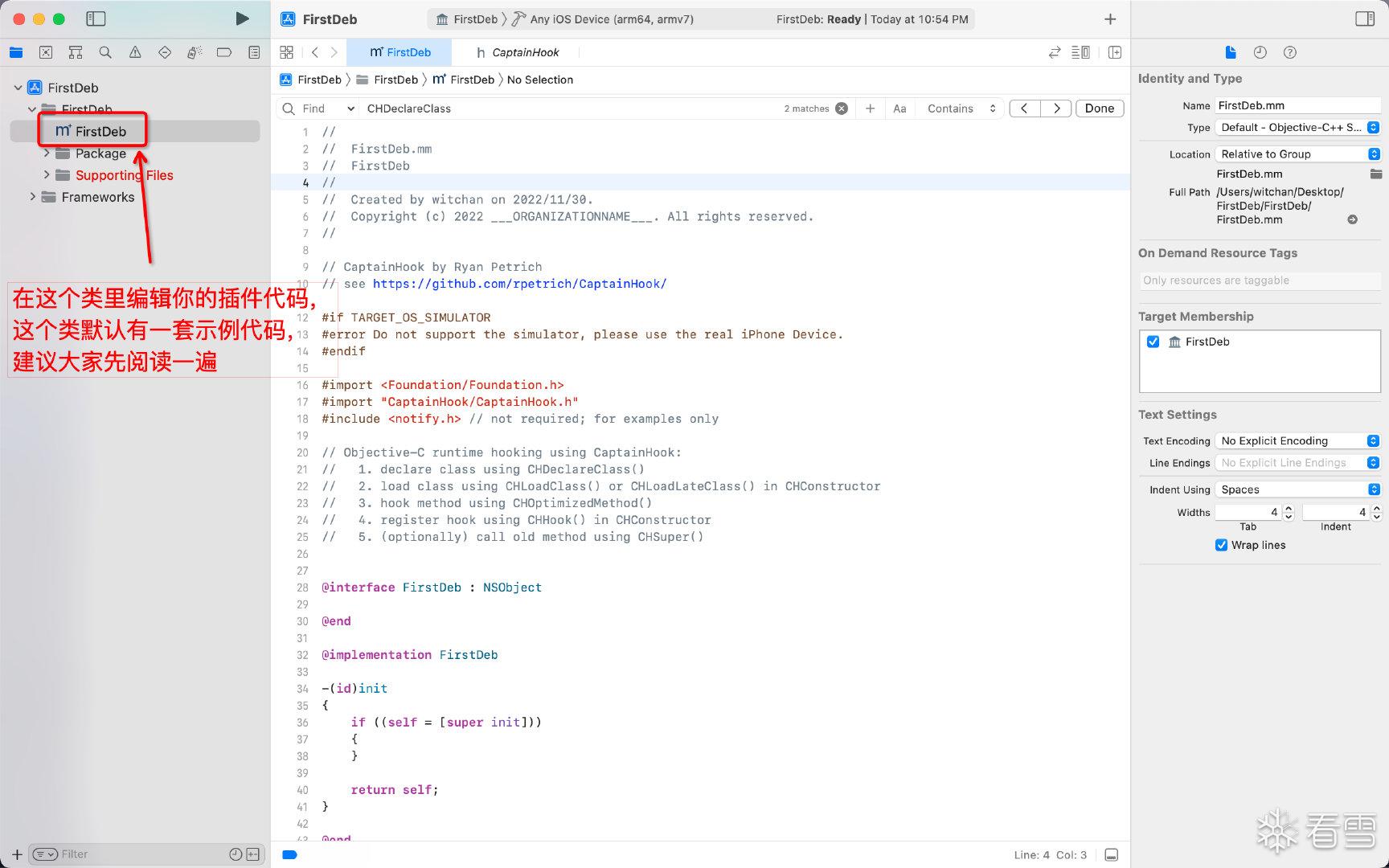This screenshot has width=1389, height=868.
Task: Jump to previous find match
Action: tap(1025, 108)
